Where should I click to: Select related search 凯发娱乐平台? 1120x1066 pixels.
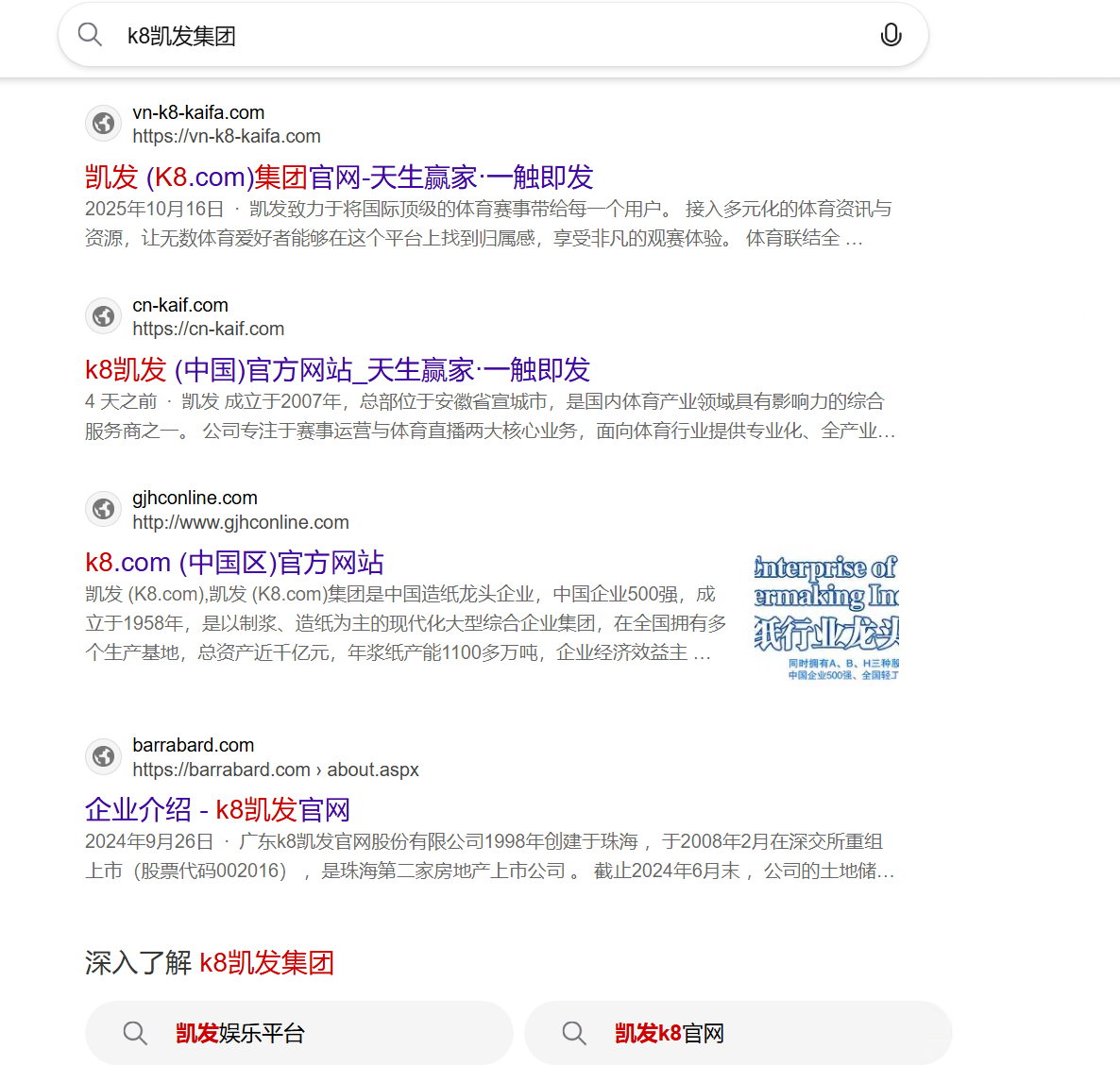tap(299, 1032)
